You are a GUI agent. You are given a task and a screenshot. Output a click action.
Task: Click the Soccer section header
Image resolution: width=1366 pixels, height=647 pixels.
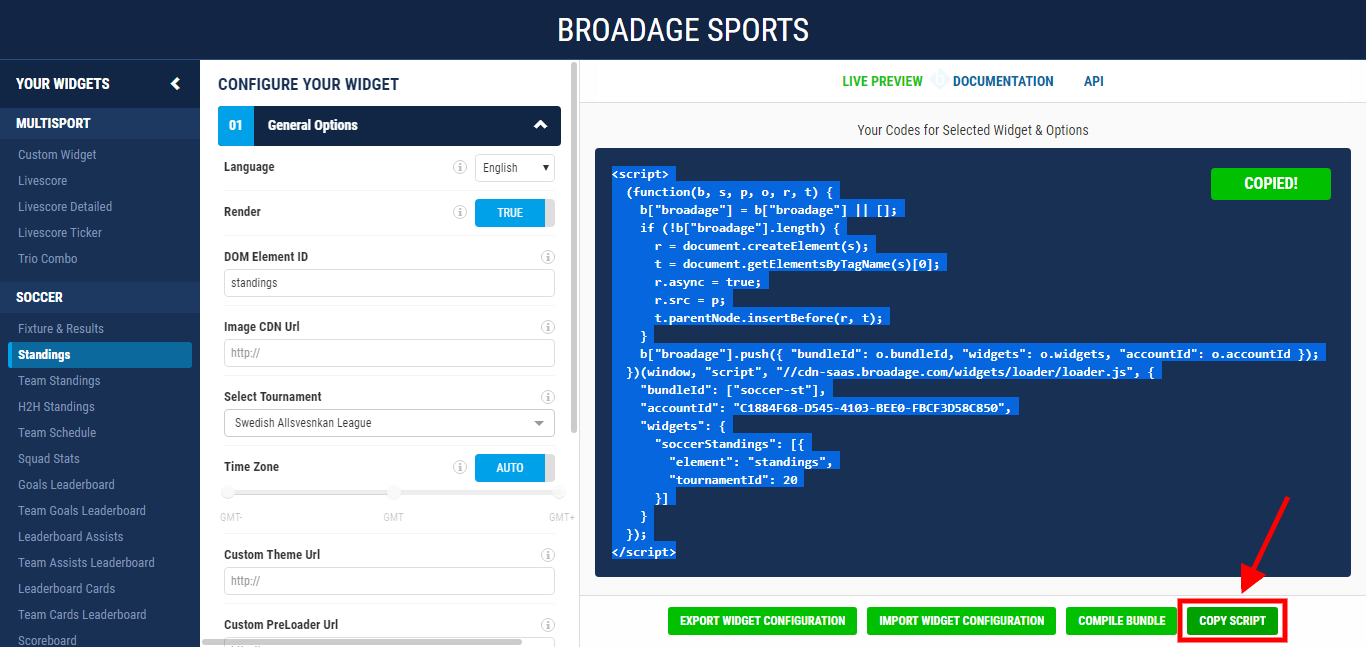[100, 298]
